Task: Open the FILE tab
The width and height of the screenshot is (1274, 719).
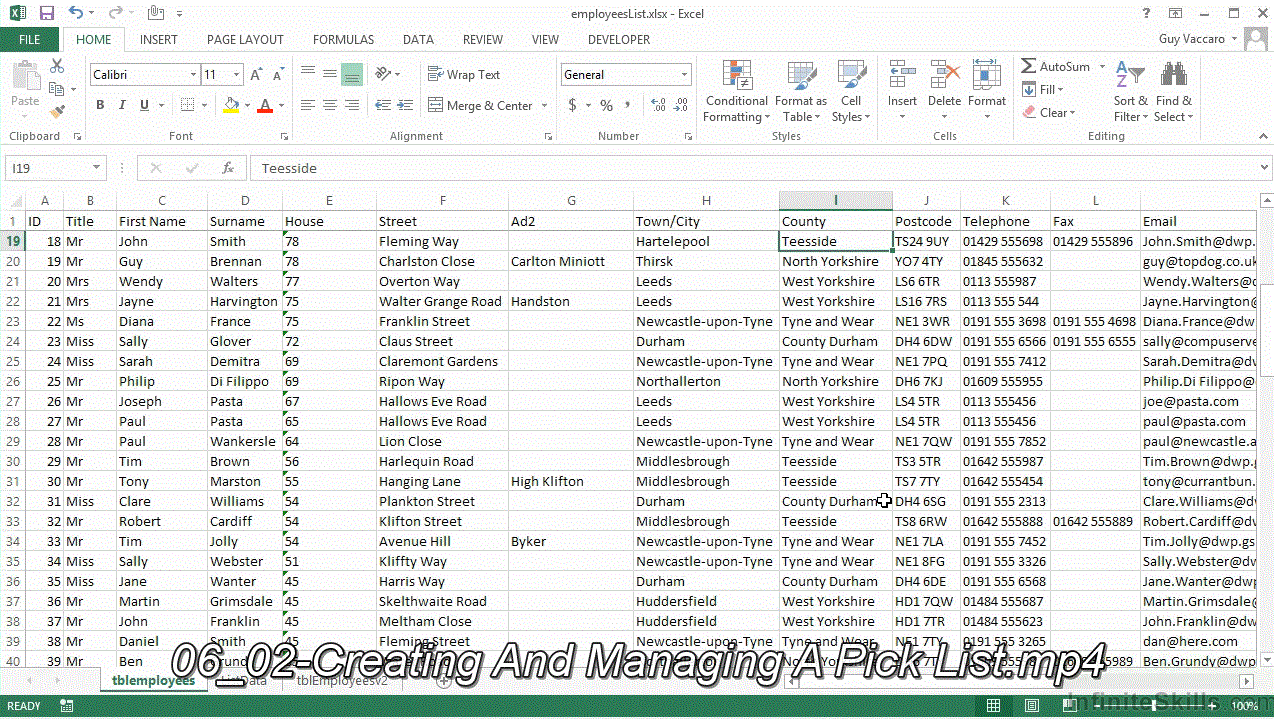Action: coord(30,40)
